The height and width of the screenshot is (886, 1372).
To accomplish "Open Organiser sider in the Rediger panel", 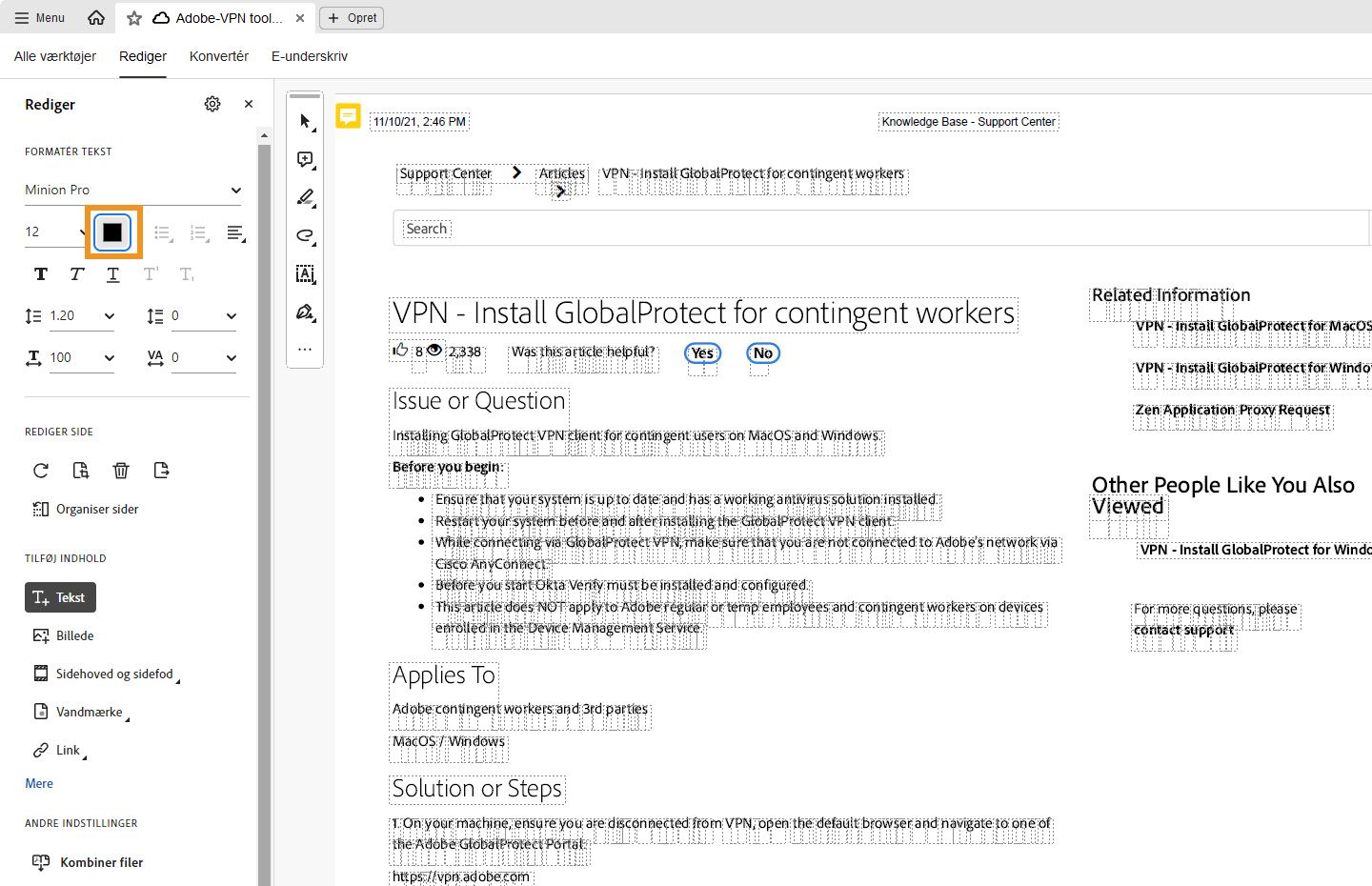I will (x=95, y=509).
